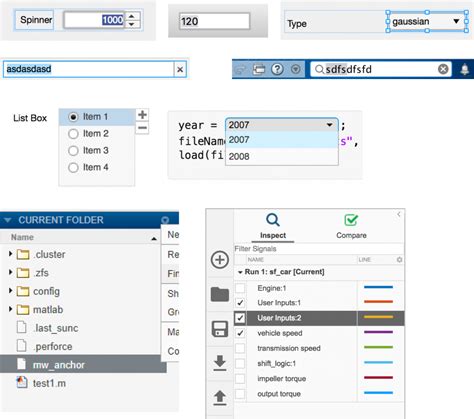Click the import download arrow icon

(x=220, y=363)
